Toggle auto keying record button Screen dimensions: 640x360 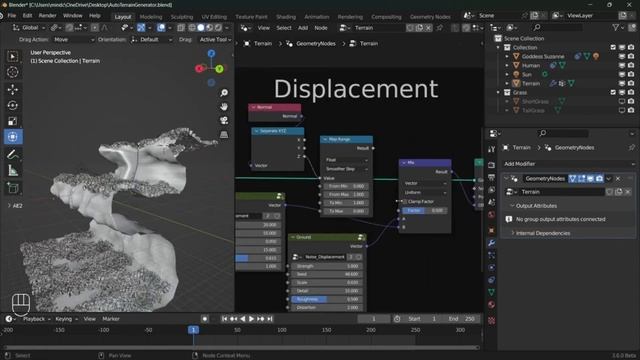(x=205, y=319)
